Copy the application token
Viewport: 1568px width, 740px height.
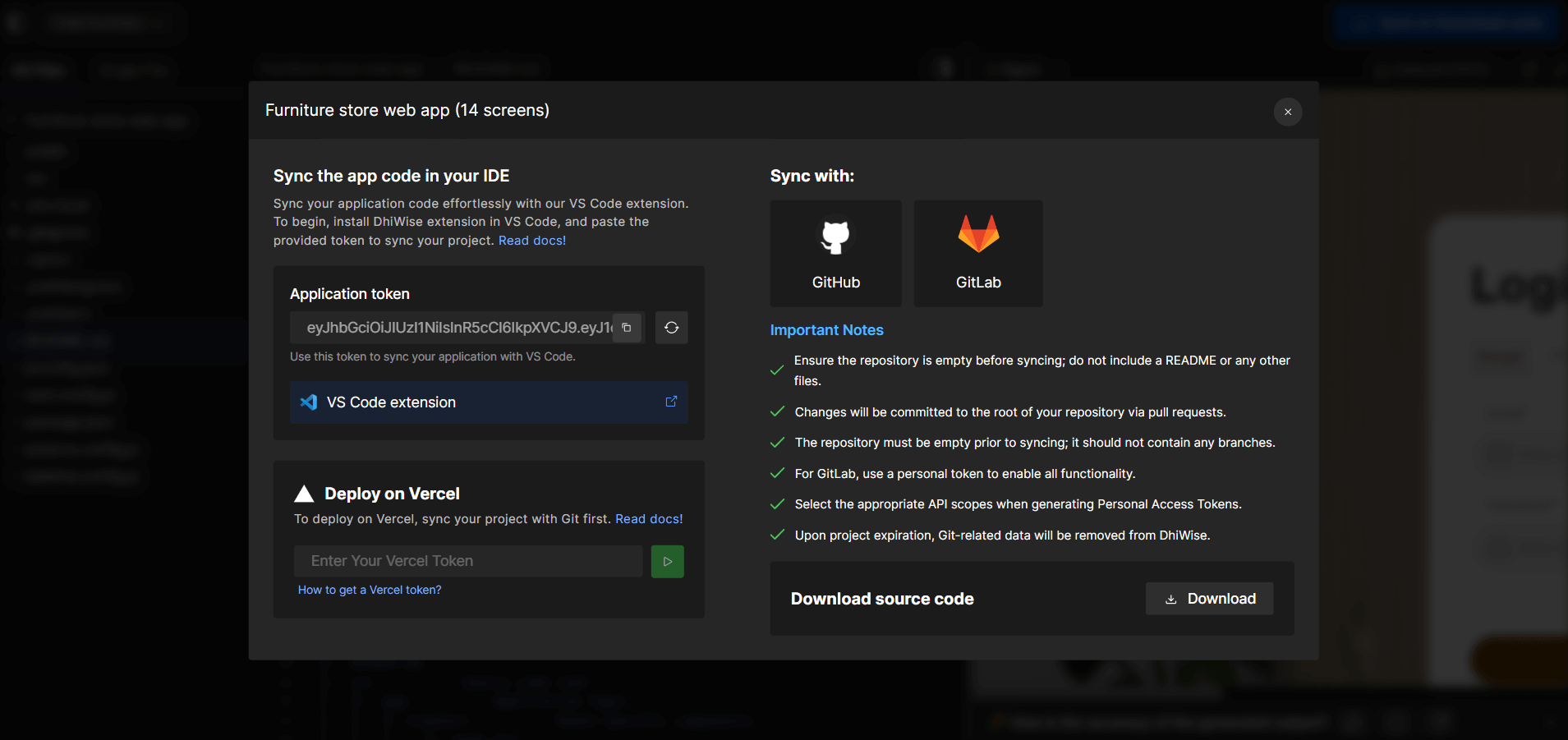(x=627, y=328)
